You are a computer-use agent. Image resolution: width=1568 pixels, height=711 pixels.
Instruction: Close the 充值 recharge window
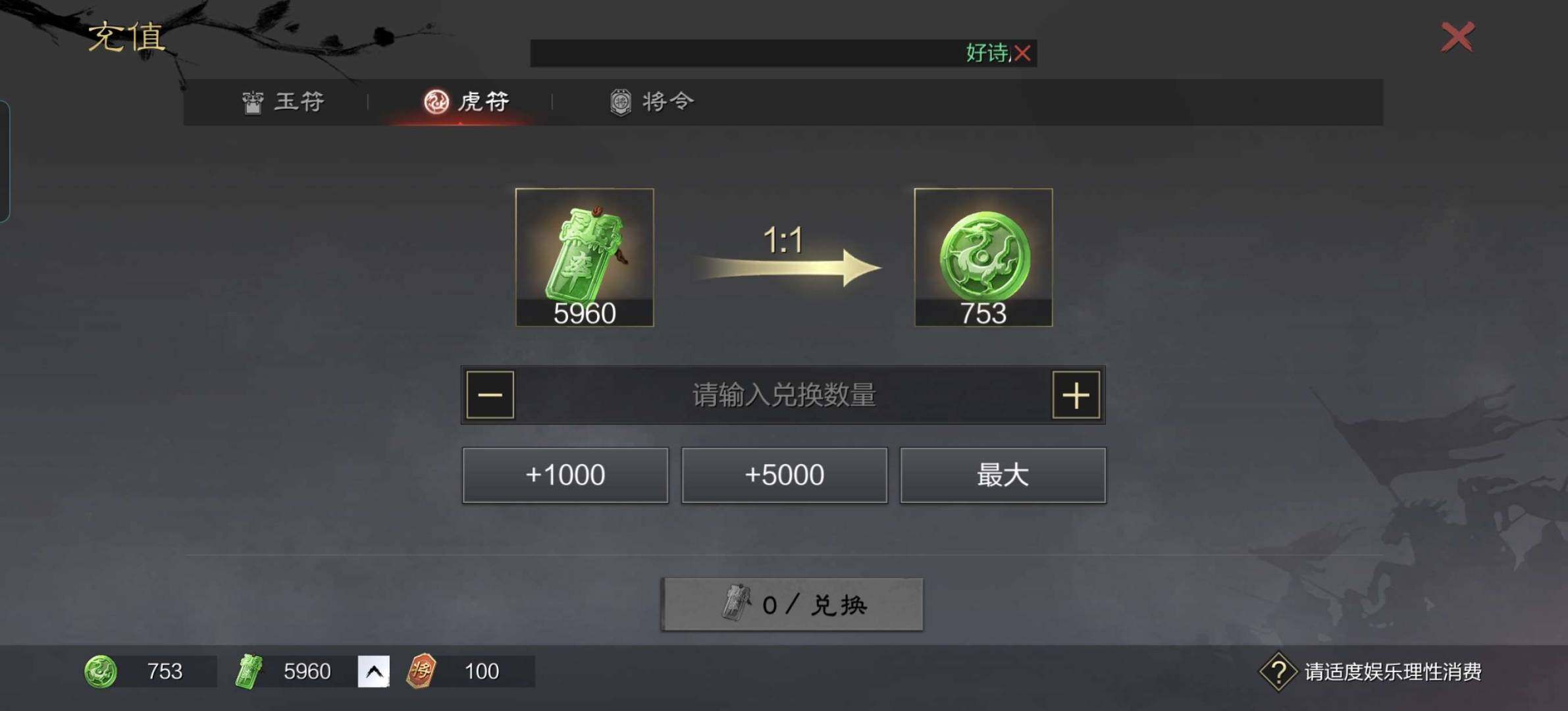click(1457, 37)
